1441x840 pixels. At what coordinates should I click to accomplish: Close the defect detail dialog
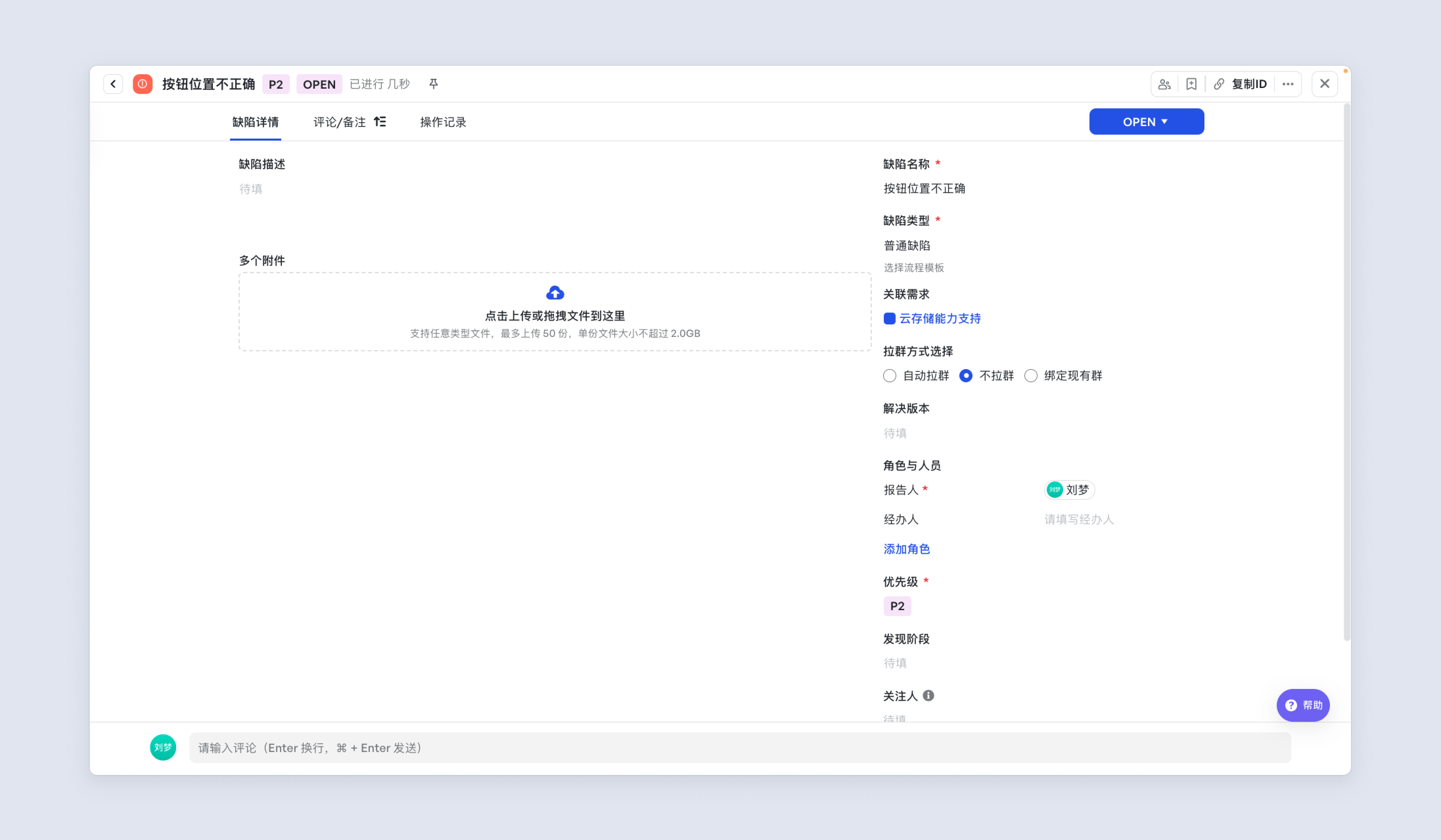[x=1324, y=84]
